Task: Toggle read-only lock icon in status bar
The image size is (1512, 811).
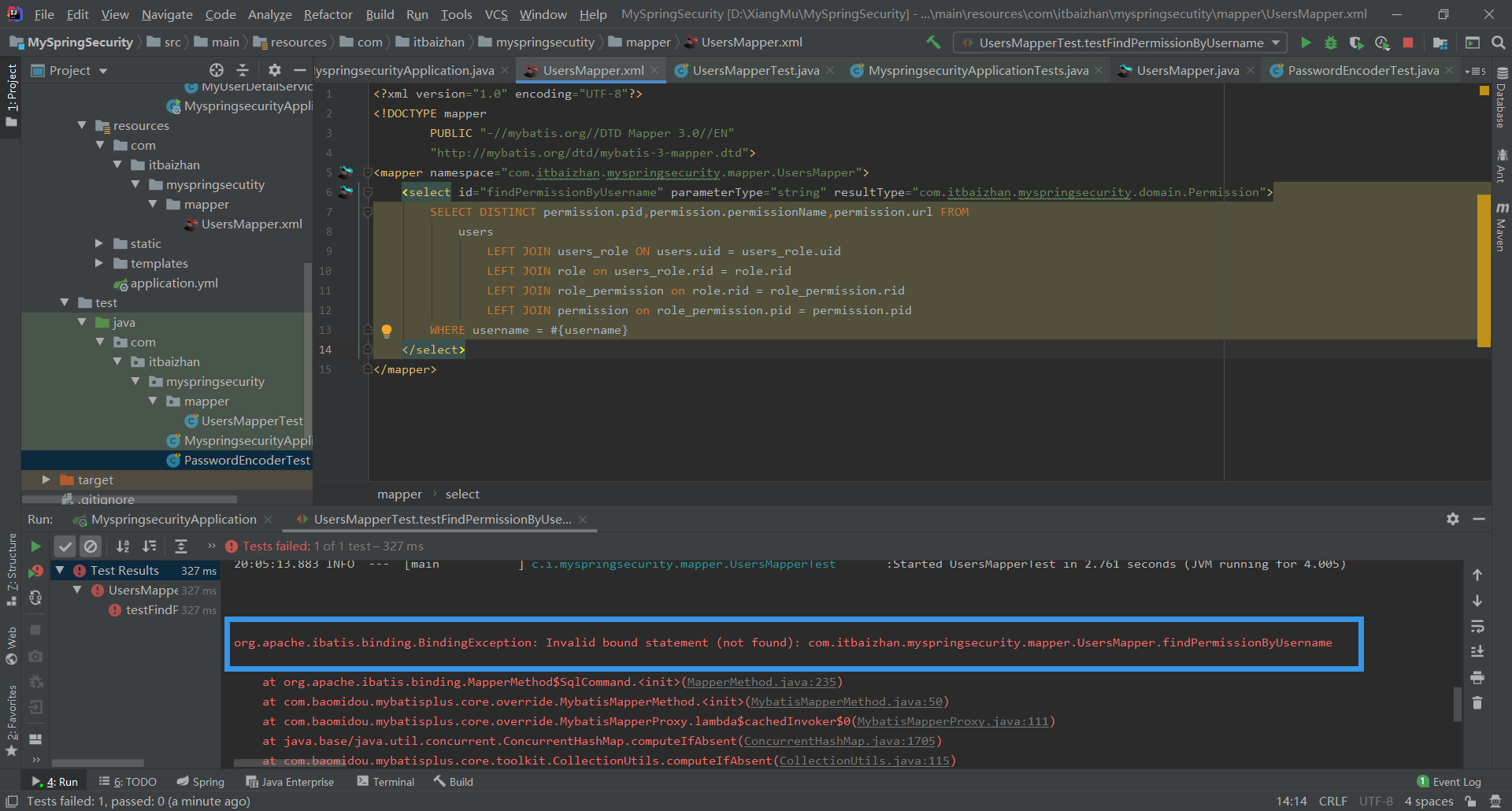Action: pos(1470,802)
